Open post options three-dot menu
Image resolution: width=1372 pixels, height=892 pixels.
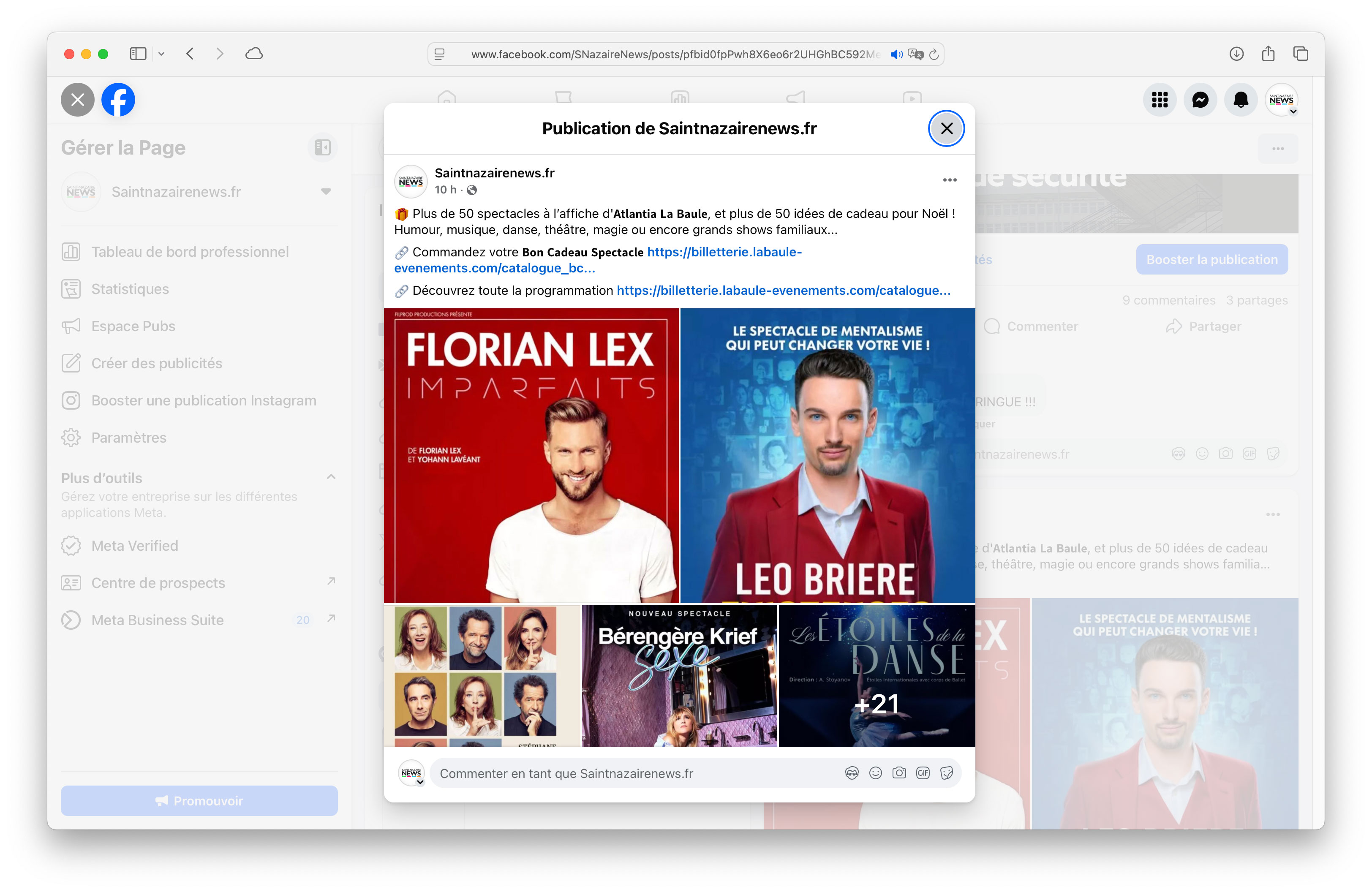(x=950, y=180)
